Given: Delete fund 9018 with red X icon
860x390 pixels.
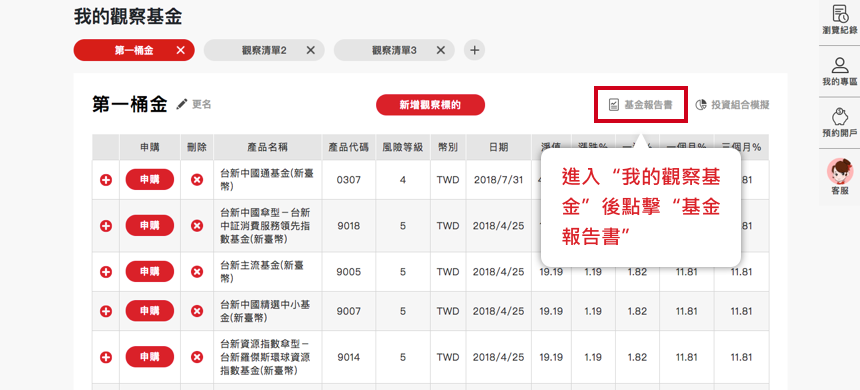Looking at the screenshot, I should pyautogui.click(x=197, y=225).
